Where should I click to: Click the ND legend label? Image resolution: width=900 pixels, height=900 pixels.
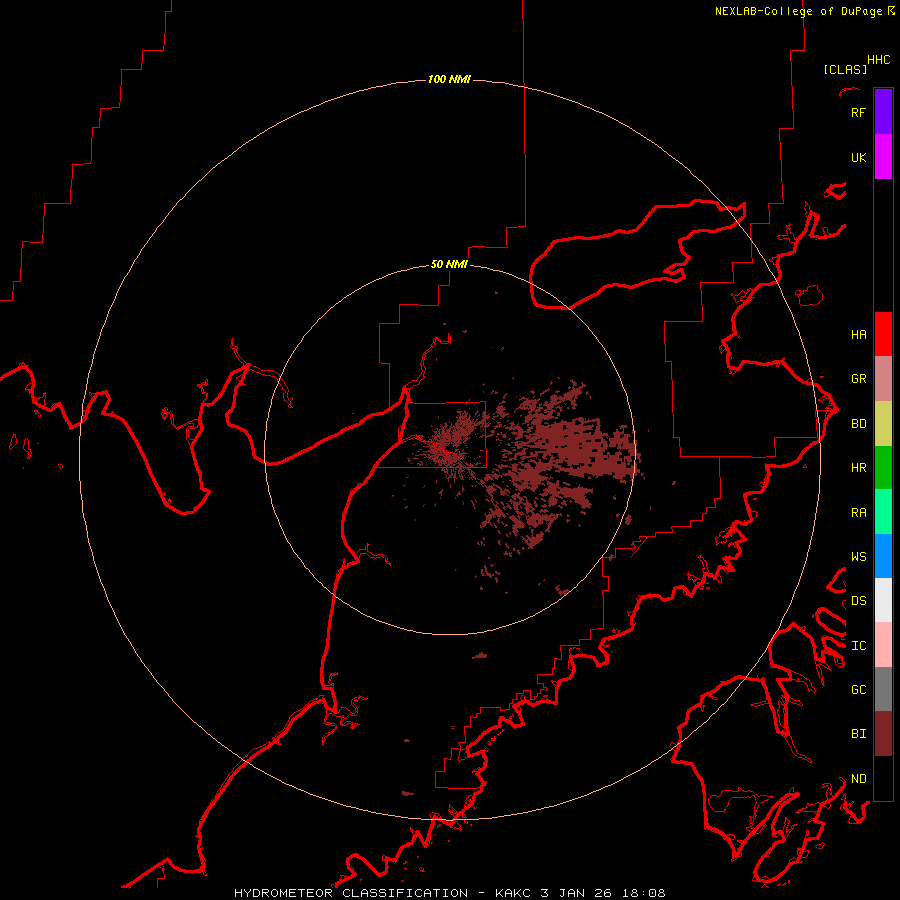pyautogui.click(x=858, y=778)
